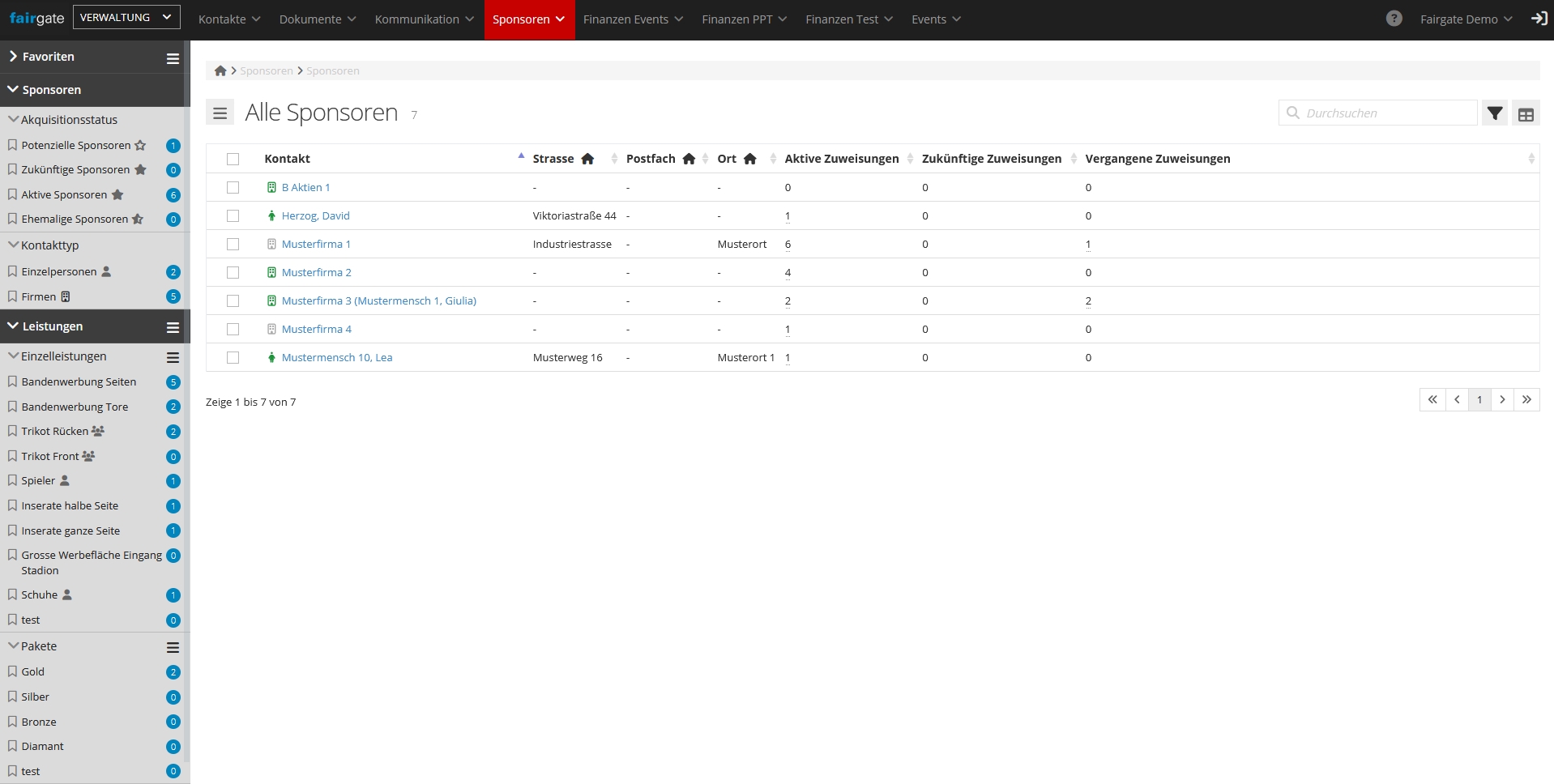Click the bookmark icon for Aktive Sponsoren
This screenshot has height=784, width=1554.
tap(12, 194)
